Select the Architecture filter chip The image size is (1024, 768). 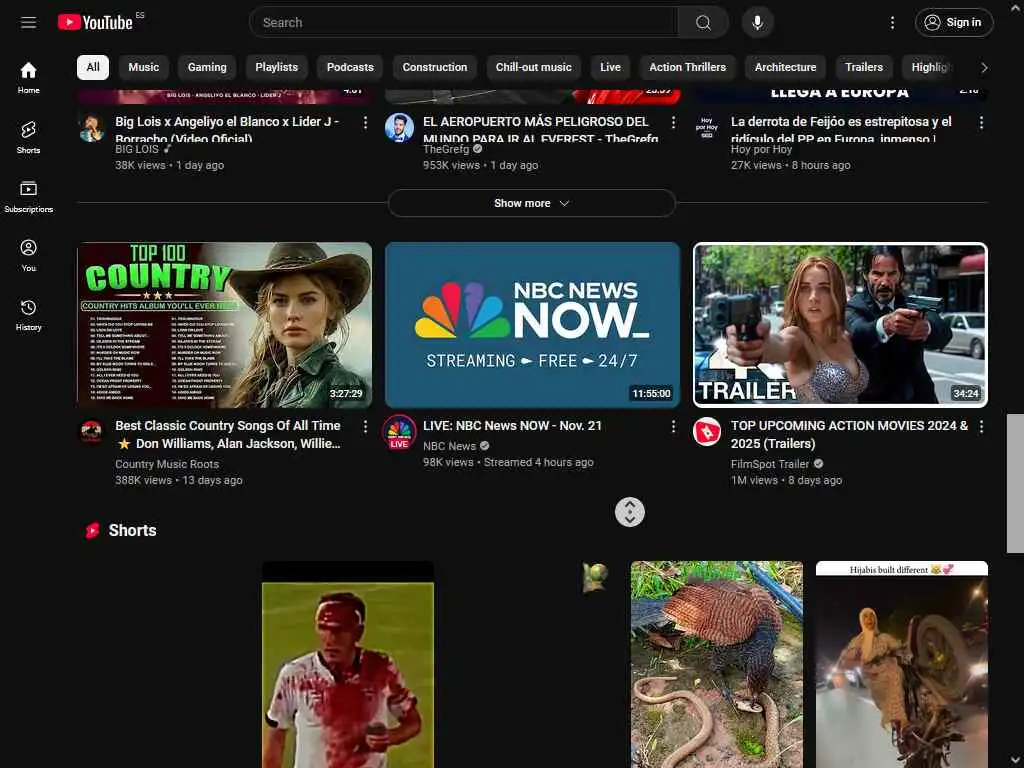point(786,67)
